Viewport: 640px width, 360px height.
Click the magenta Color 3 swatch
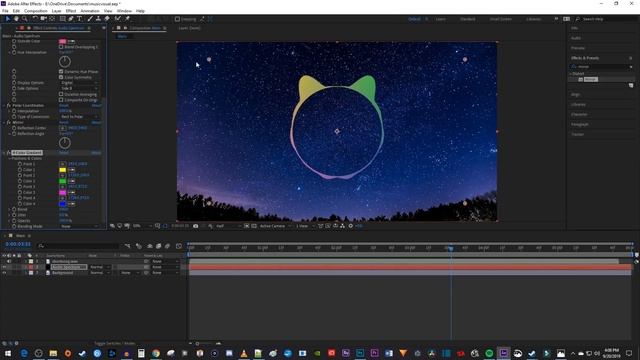click(62, 192)
